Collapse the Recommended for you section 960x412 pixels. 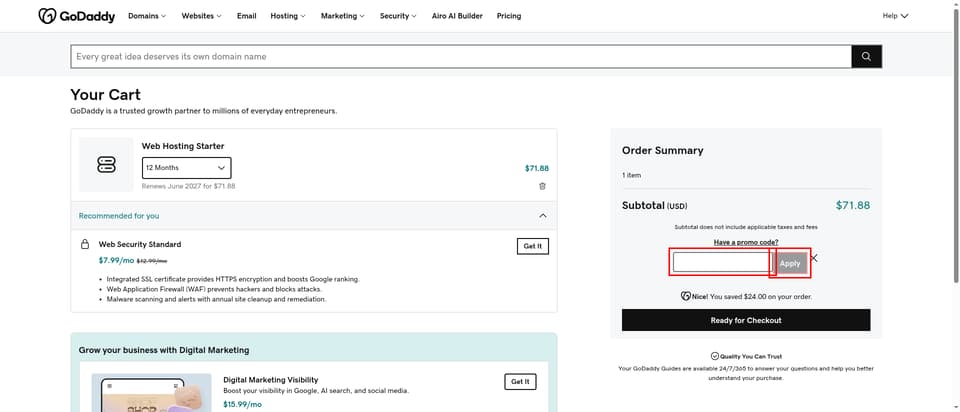point(542,215)
